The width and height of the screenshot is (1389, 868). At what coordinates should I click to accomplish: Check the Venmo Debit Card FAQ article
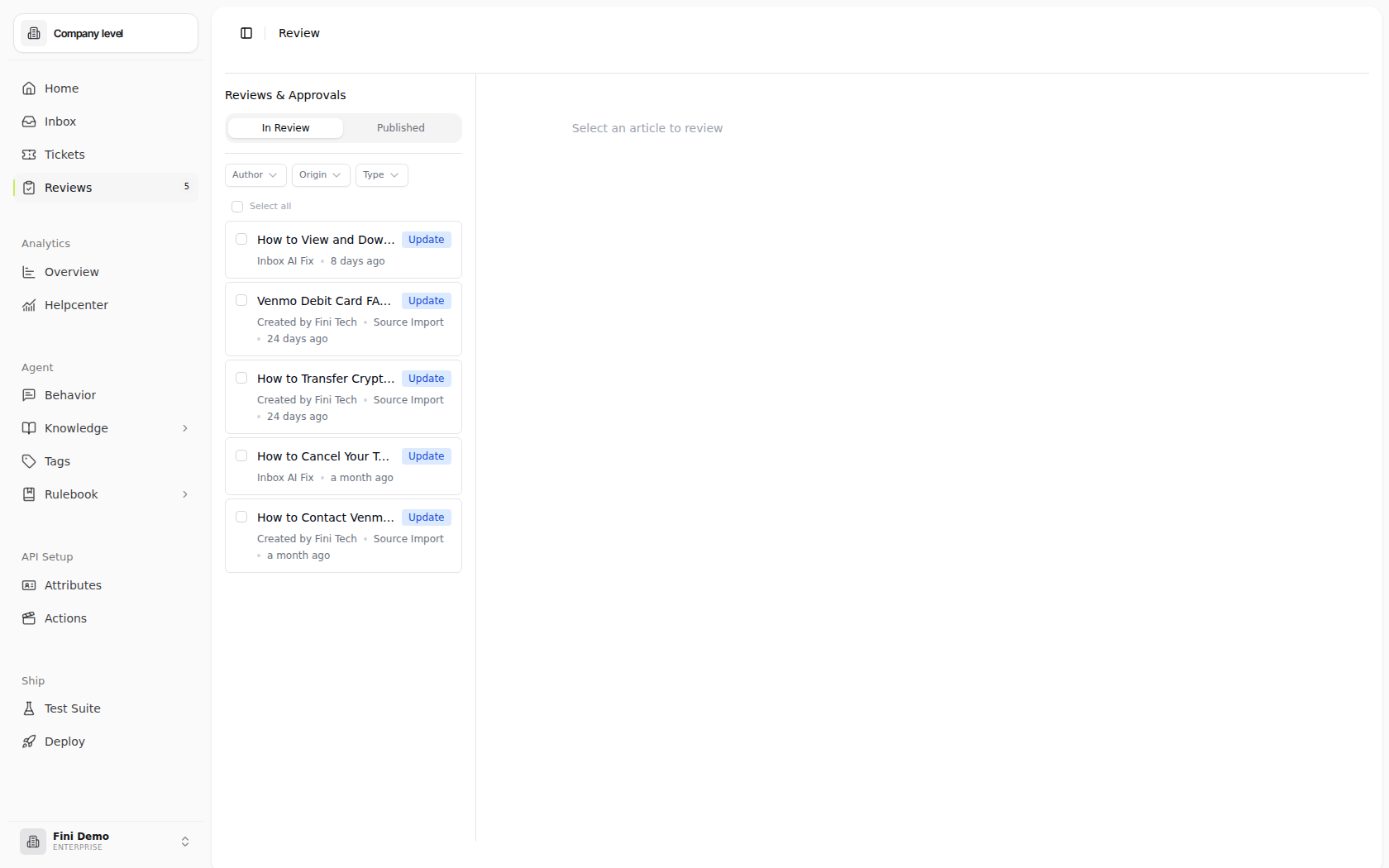click(241, 300)
